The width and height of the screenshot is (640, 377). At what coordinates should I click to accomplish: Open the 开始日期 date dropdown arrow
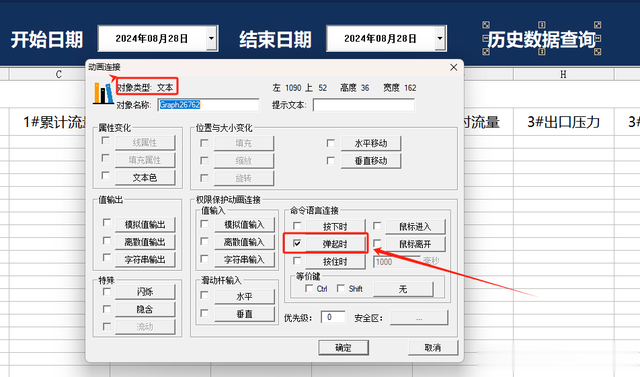tap(211, 38)
